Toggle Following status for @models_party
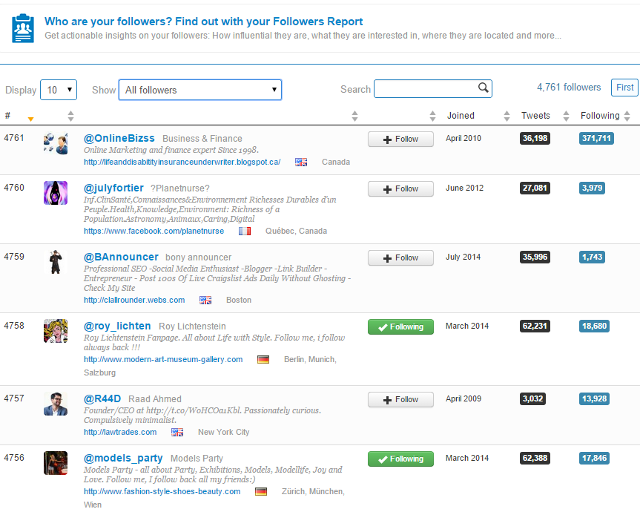 click(401, 459)
